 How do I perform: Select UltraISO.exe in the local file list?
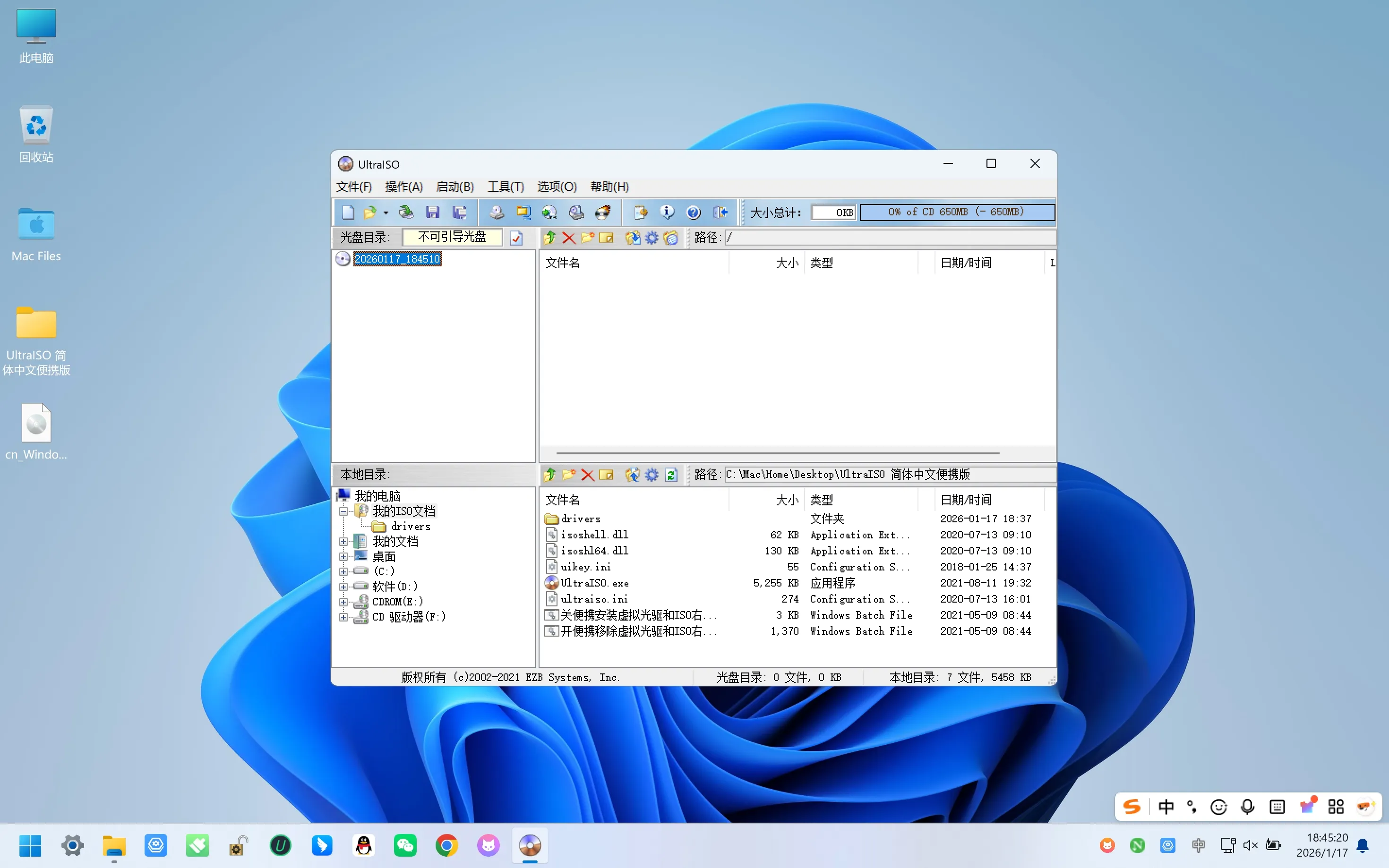pos(594,583)
